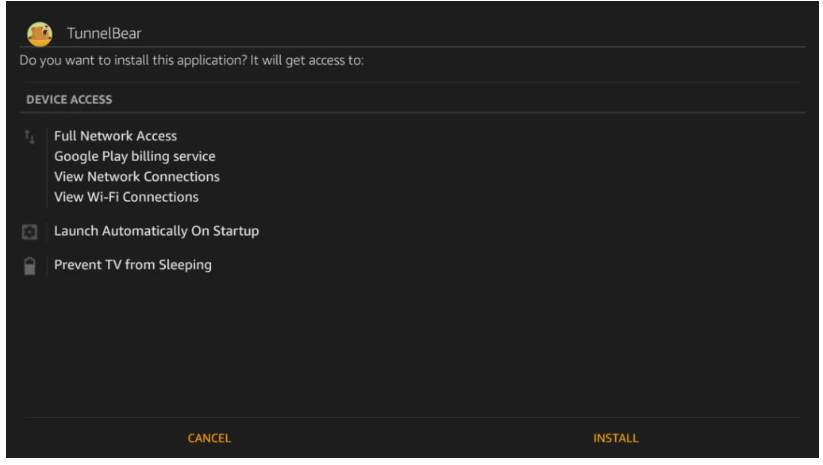Select the CANCEL button

point(209,438)
